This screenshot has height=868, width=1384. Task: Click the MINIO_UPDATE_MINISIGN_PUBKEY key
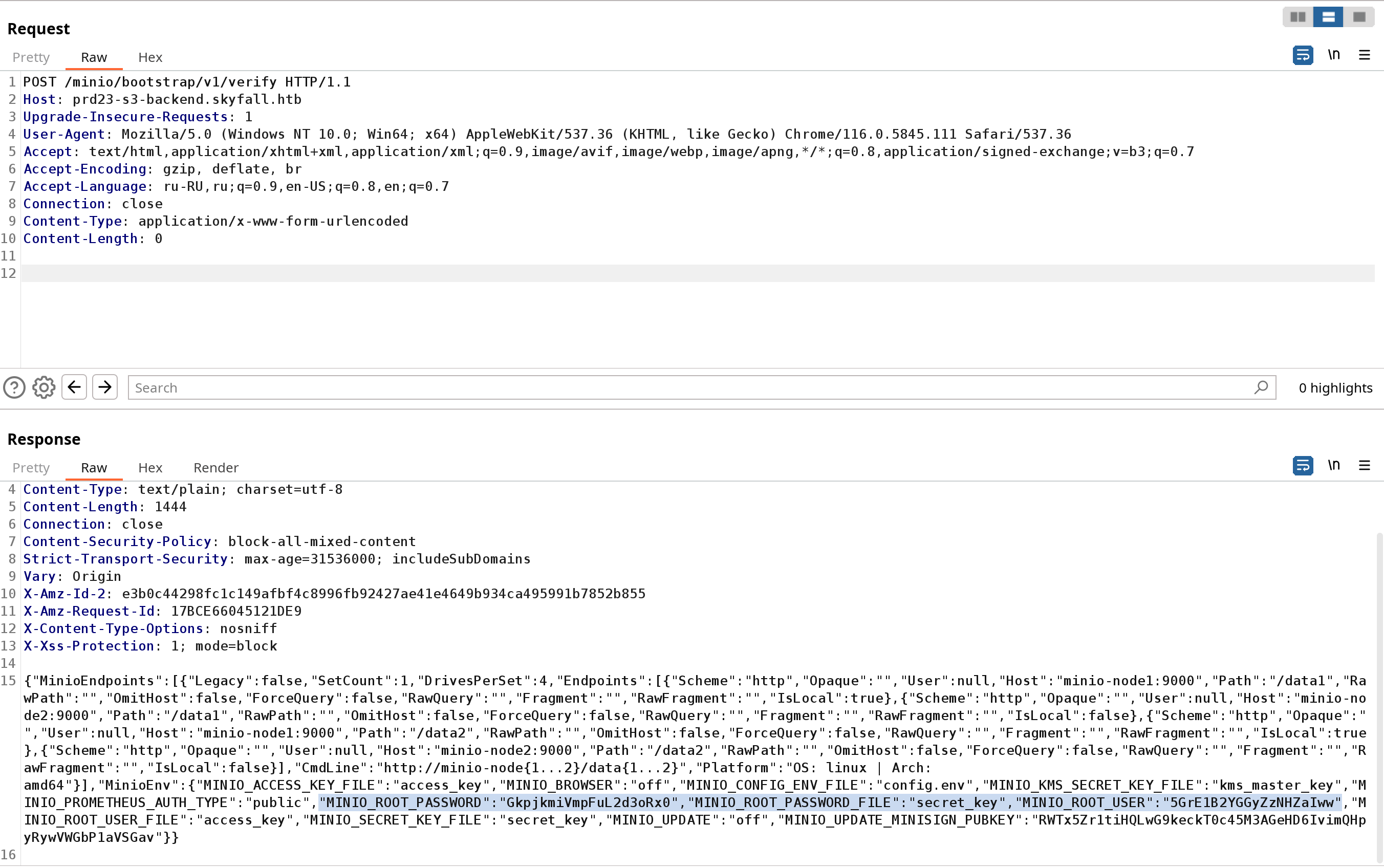click(x=900, y=820)
